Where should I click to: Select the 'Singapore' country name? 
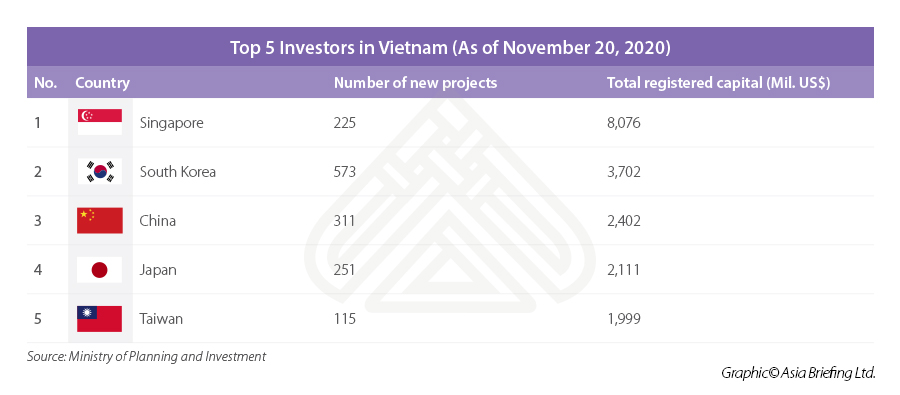point(172,123)
